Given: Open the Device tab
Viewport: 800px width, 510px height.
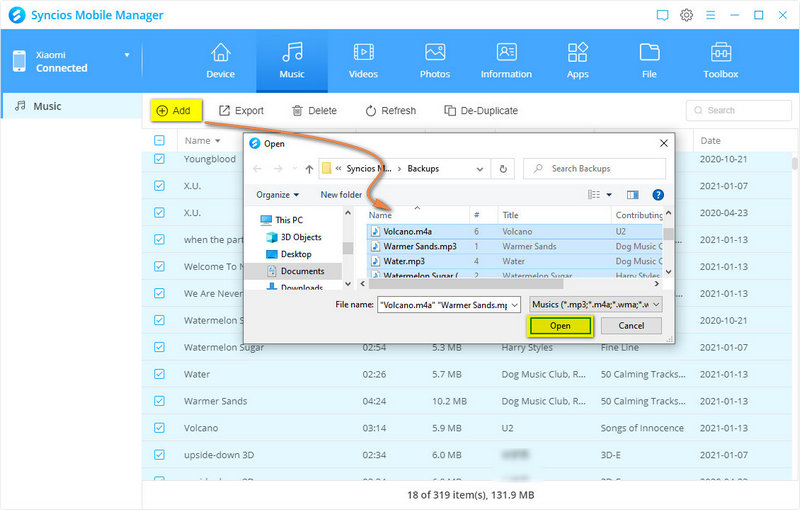Looking at the screenshot, I should 220,61.
